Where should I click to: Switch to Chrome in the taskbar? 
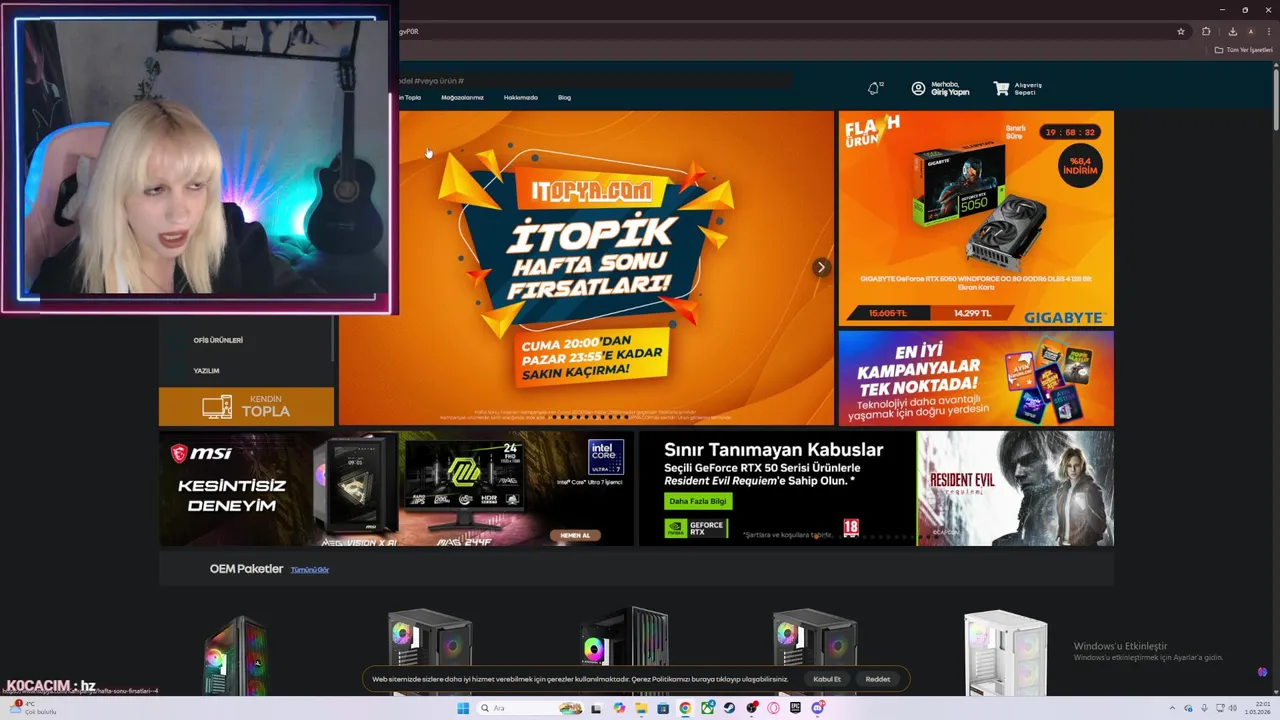point(685,708)
